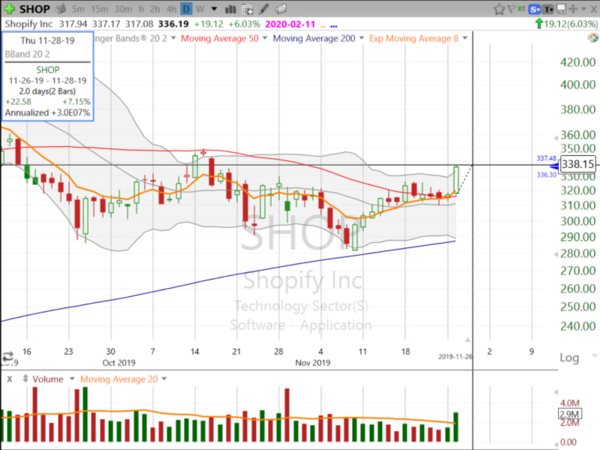Click the 338.15 price cursor label

tap(578, 164)
